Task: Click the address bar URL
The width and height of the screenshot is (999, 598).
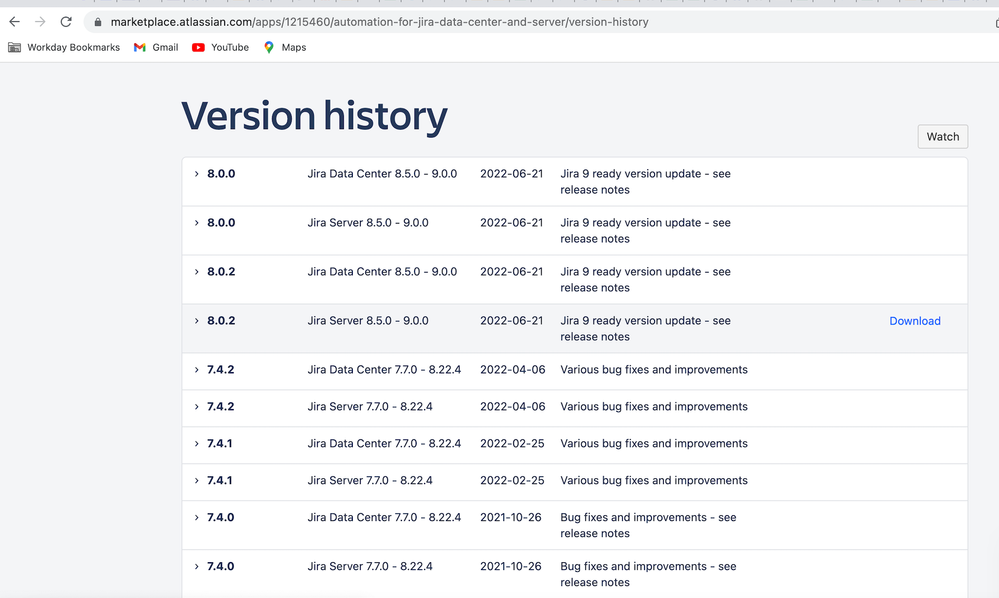Action: click(x=379, y=22)
